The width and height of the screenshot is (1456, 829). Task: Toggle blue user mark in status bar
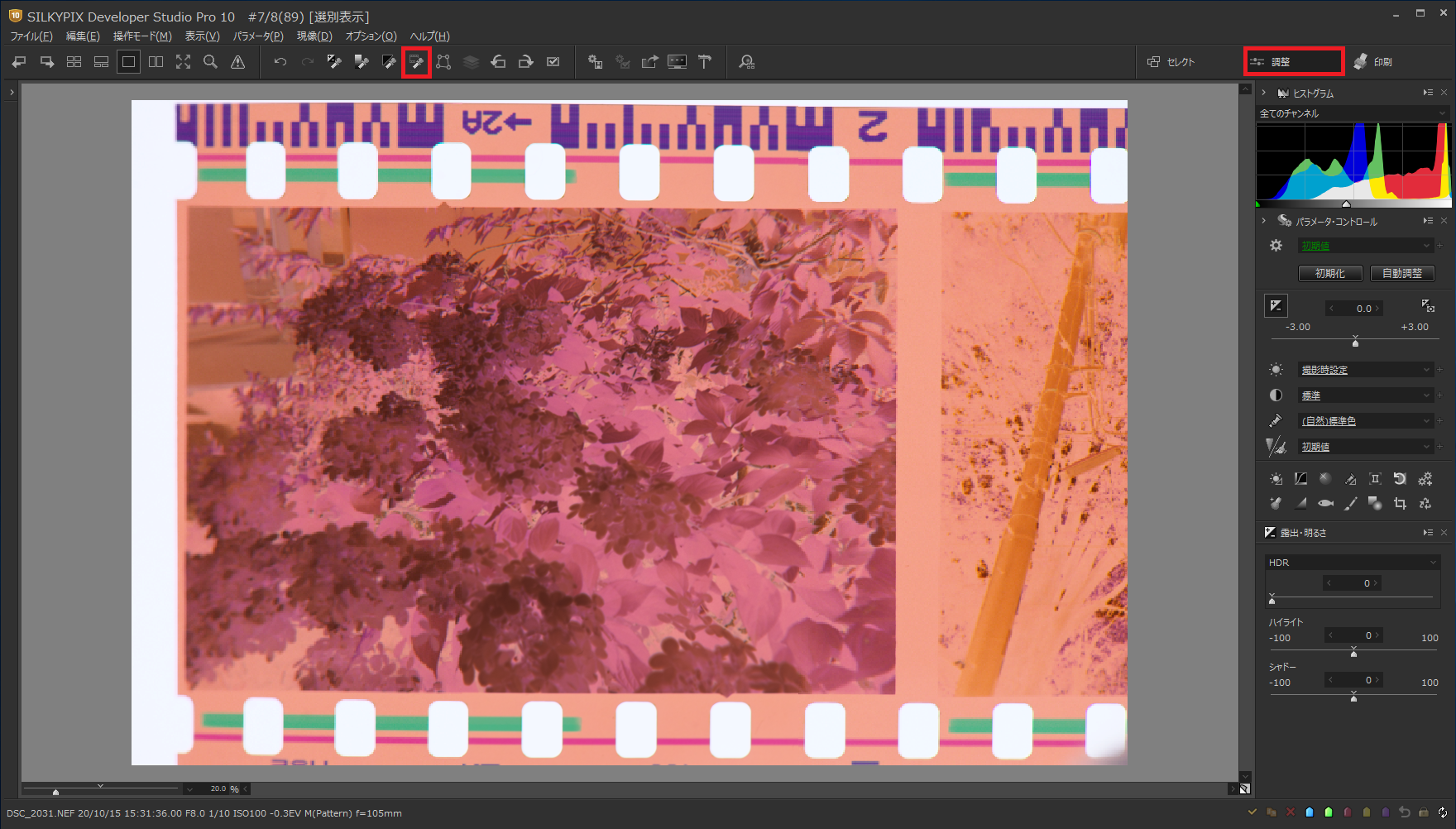[1309, 812]
